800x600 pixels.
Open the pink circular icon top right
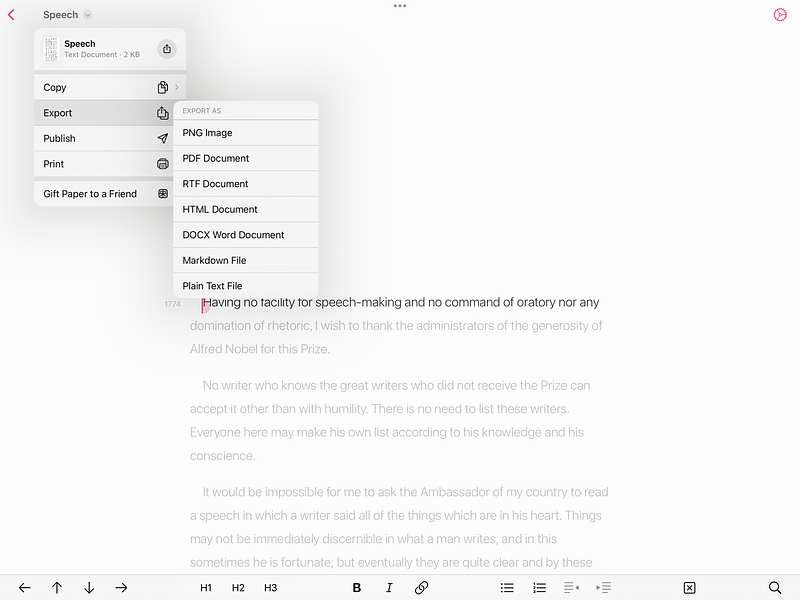pos(780,15)
